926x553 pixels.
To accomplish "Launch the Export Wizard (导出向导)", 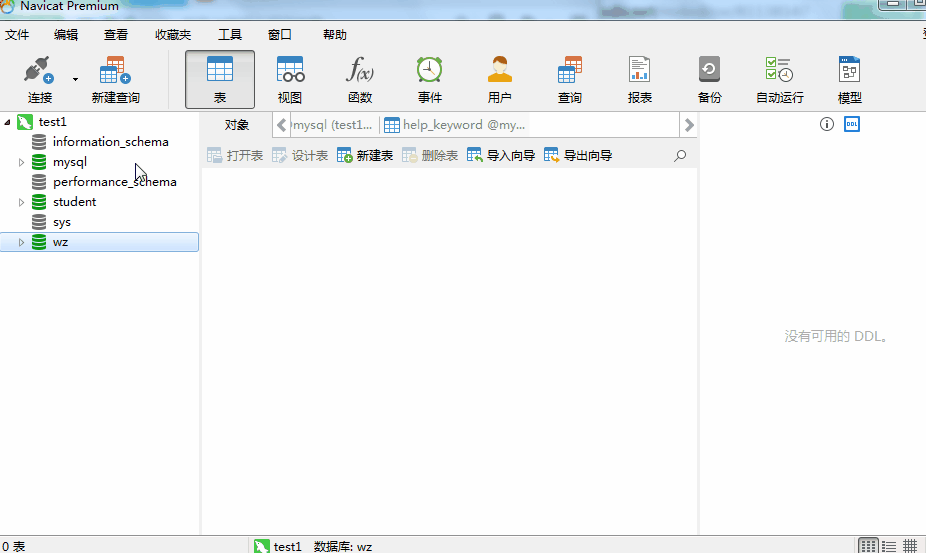I will tap(578, 155).
